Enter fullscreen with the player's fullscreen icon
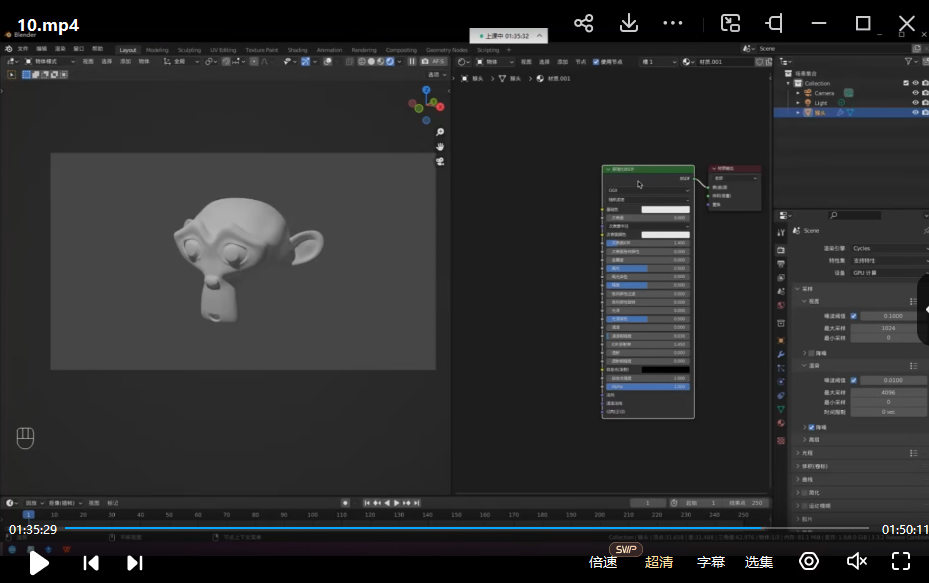The image size is (929, 583). (x=900, y=561)
